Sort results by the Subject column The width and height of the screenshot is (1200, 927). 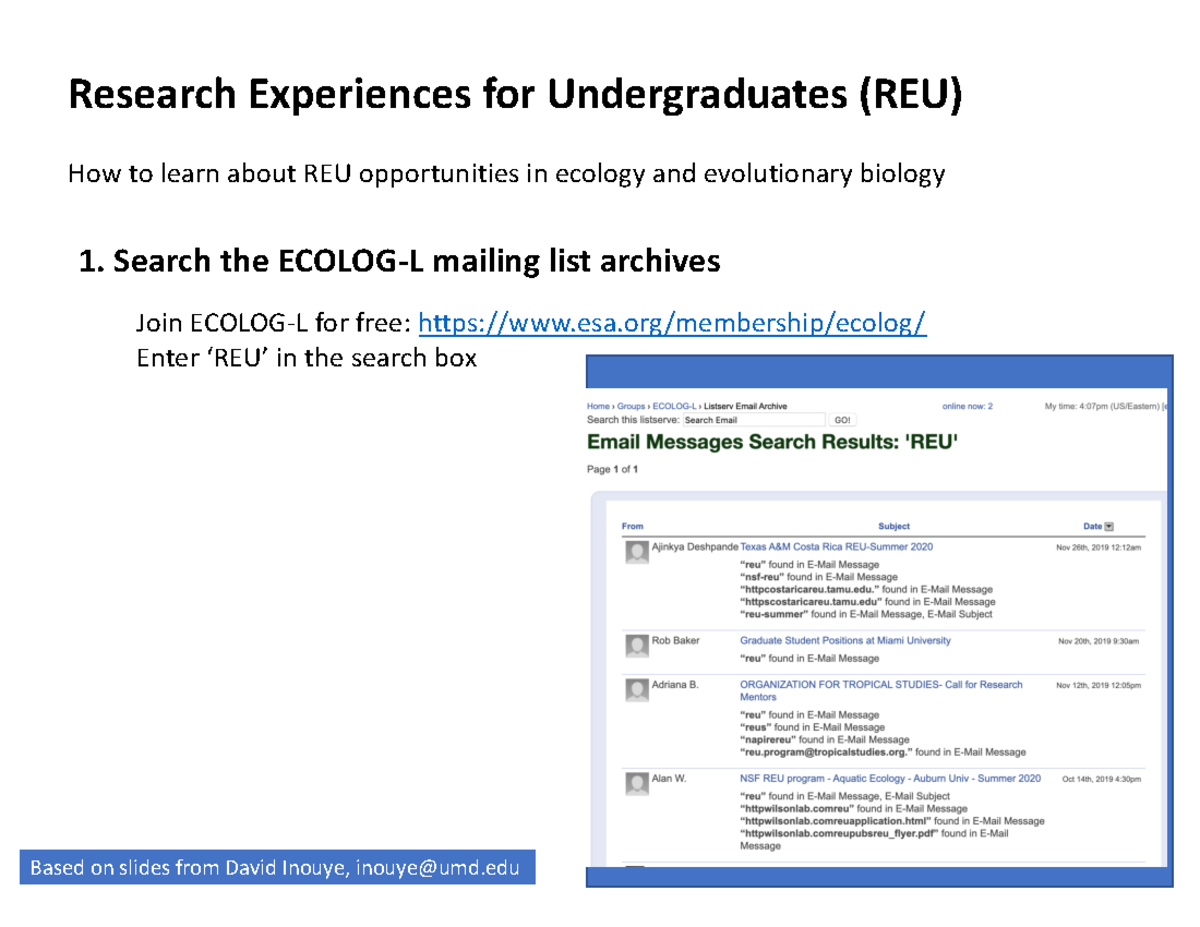click(x=894, y=525)
